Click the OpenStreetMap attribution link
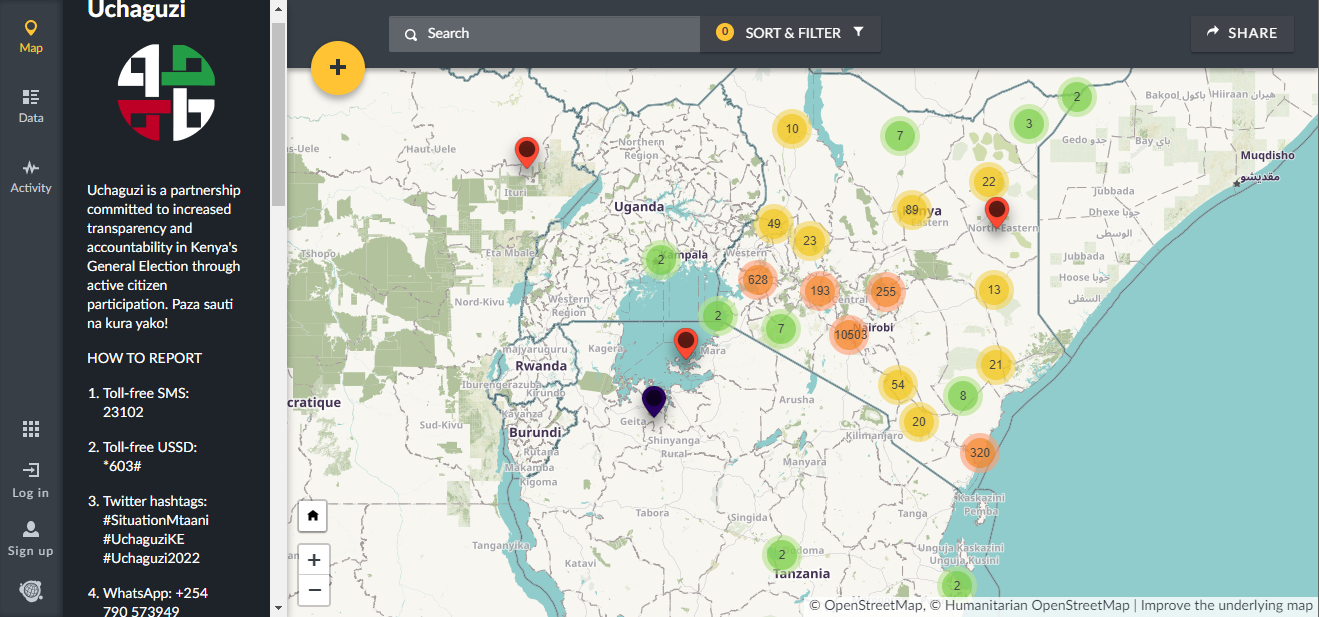The image size is (1319, 617). [x=866, y=605]
